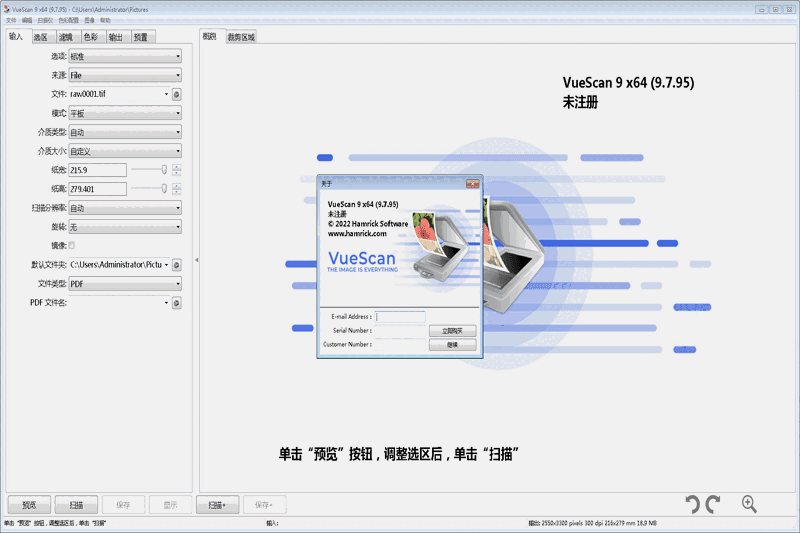Click the 纸高 paper height slider
This screenshot has width=800, height=533.
pos(149,189)
